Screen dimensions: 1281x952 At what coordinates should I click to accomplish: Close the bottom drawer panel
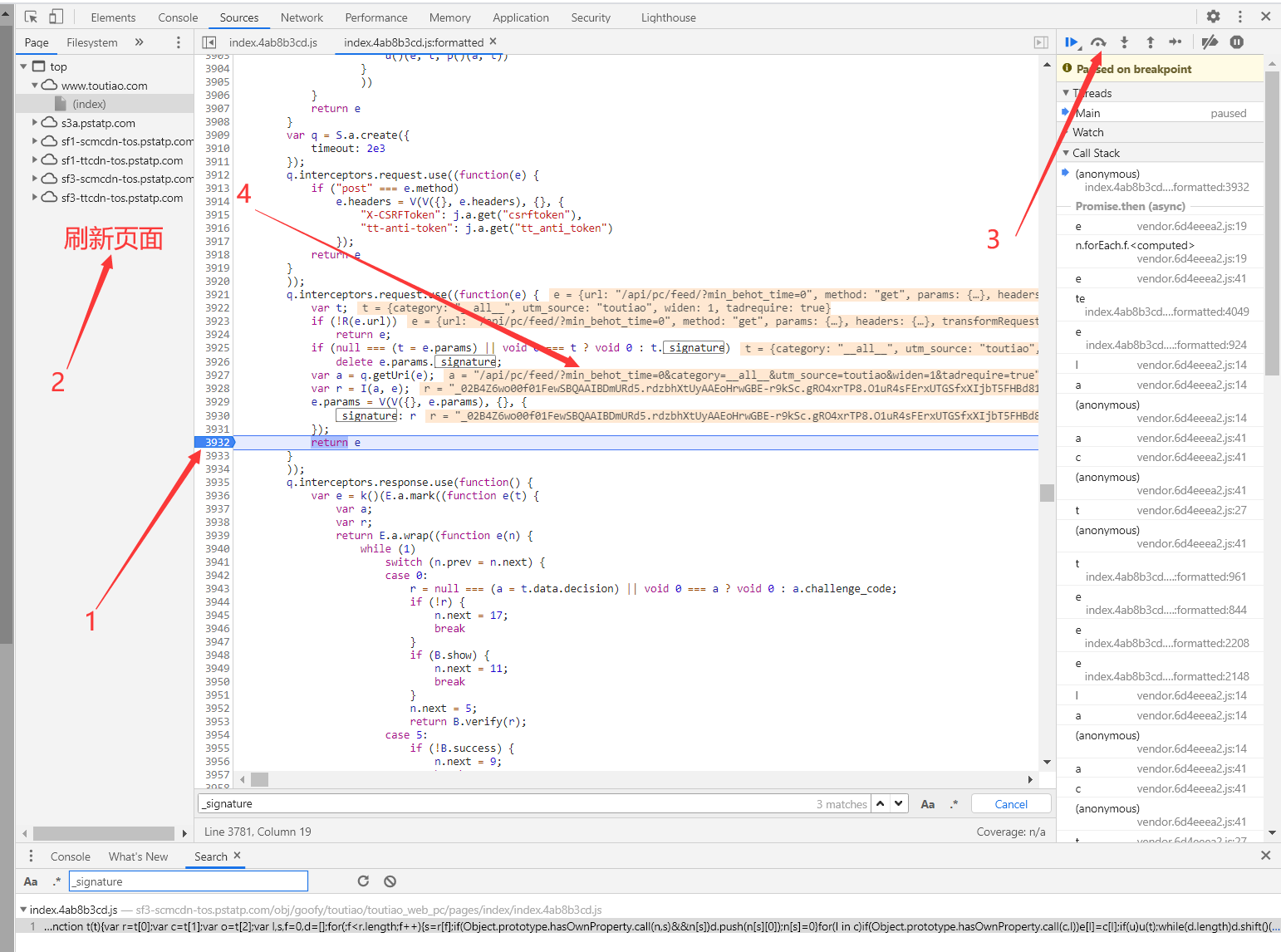pyautogui.click(x=1265, y=856)
